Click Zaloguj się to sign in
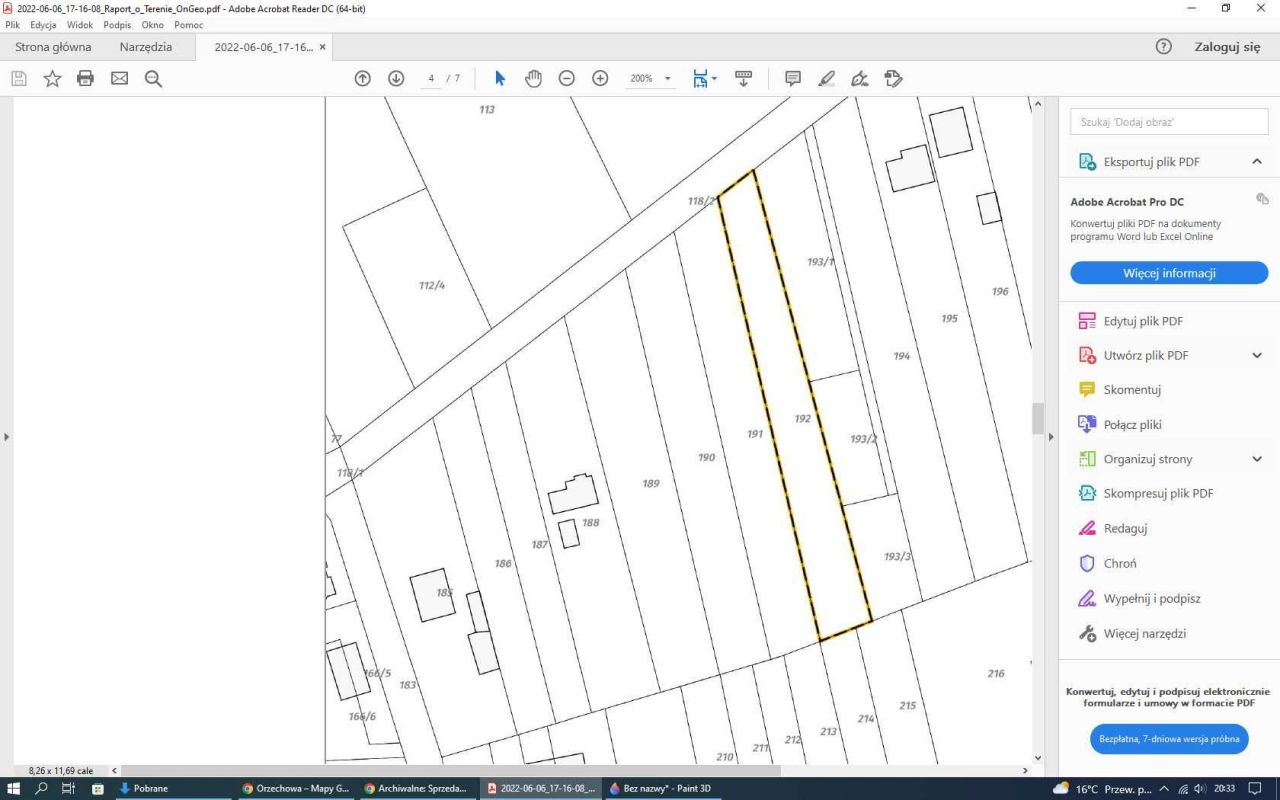 [x=1227, y=47]
